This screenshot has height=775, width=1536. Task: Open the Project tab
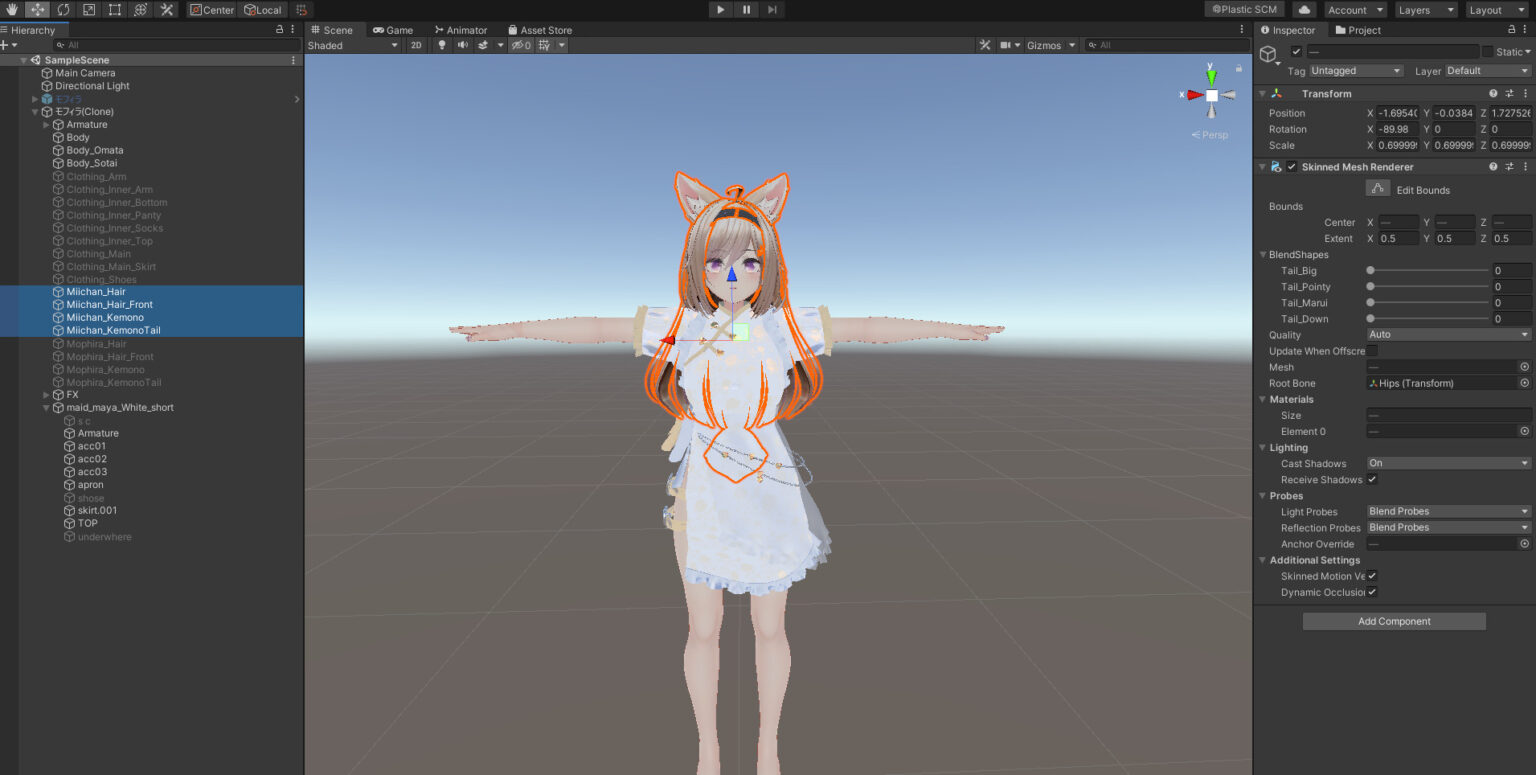click(1358, 30)
